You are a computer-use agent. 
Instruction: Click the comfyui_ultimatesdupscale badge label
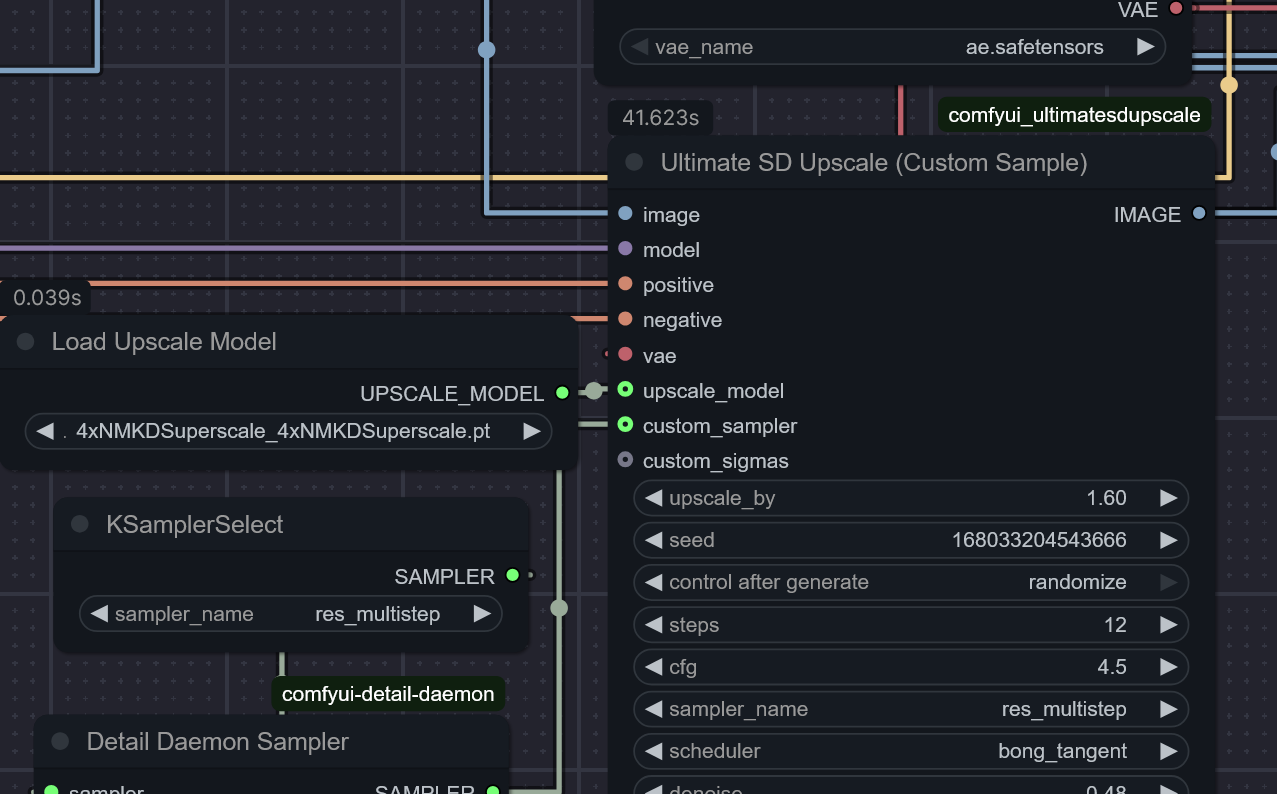1073,115
